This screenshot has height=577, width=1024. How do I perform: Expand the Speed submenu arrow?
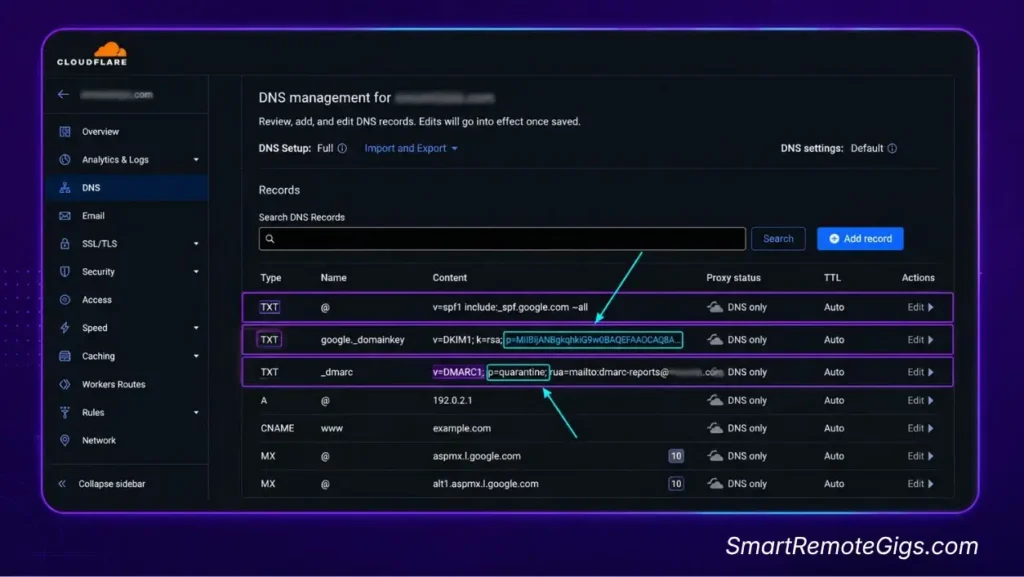click(x=196, y=328)
